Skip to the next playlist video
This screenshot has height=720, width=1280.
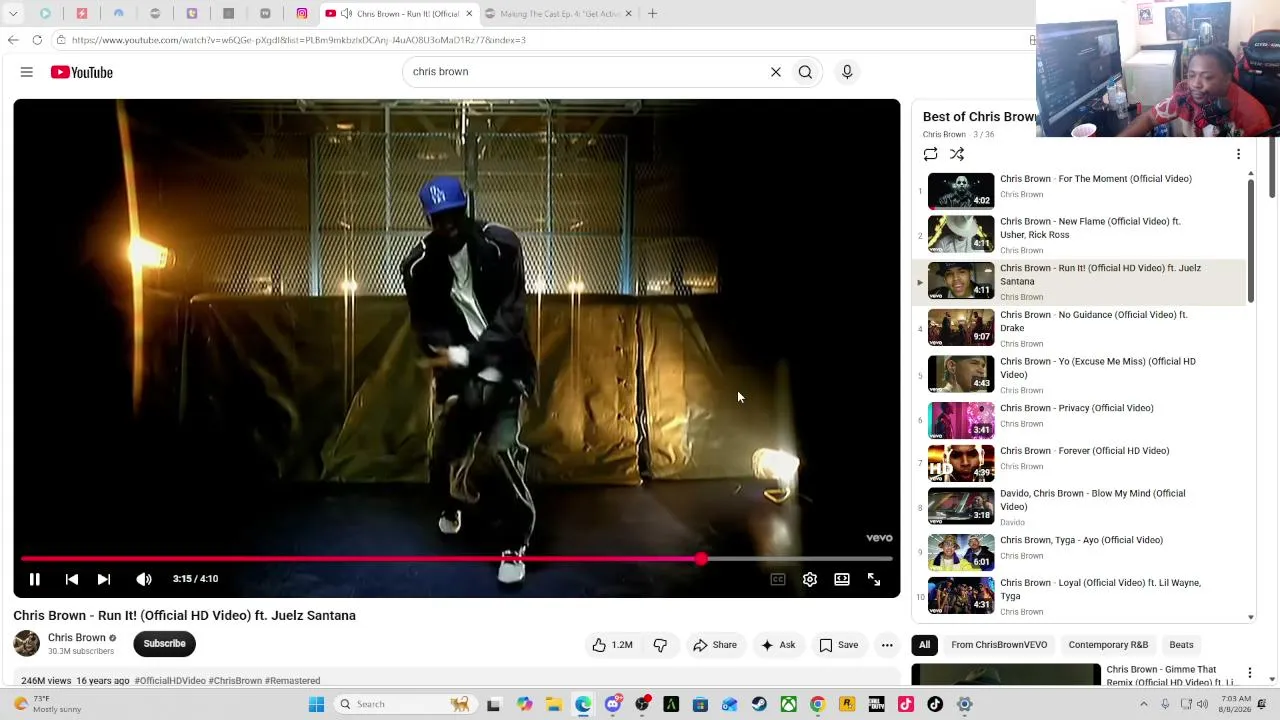[104, 579]
